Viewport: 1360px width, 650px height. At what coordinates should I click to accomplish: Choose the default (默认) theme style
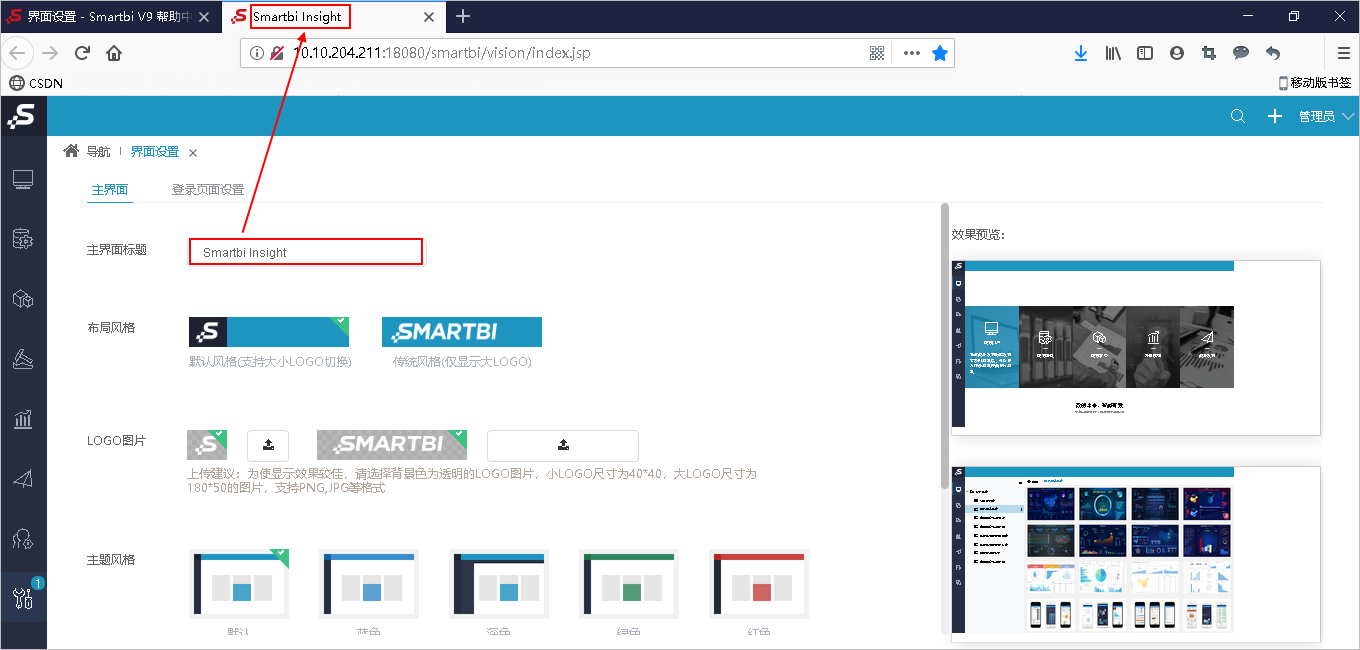[239, 584]
